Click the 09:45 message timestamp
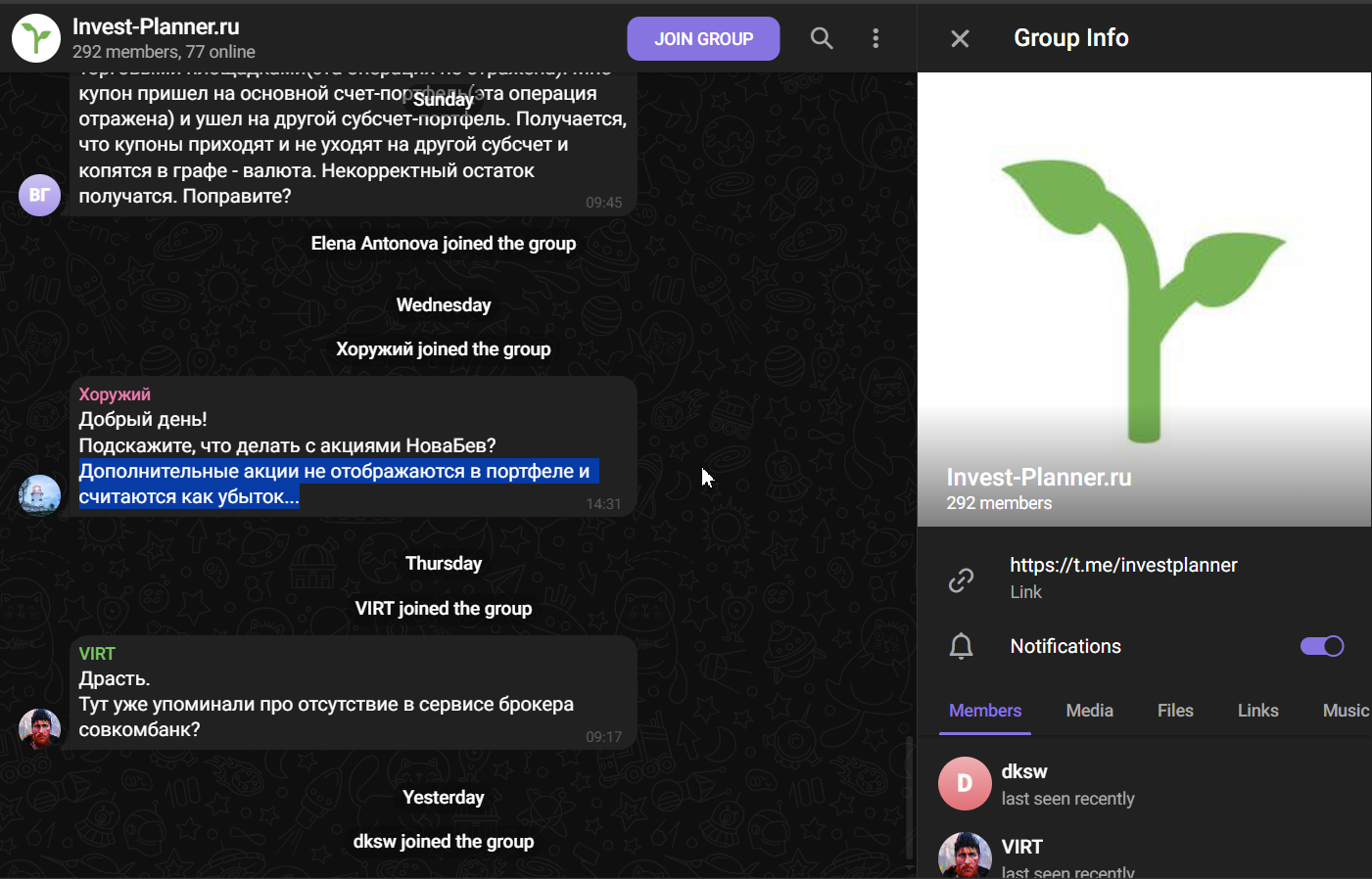This screenshot has height=879, width=1372. (603, 203)
